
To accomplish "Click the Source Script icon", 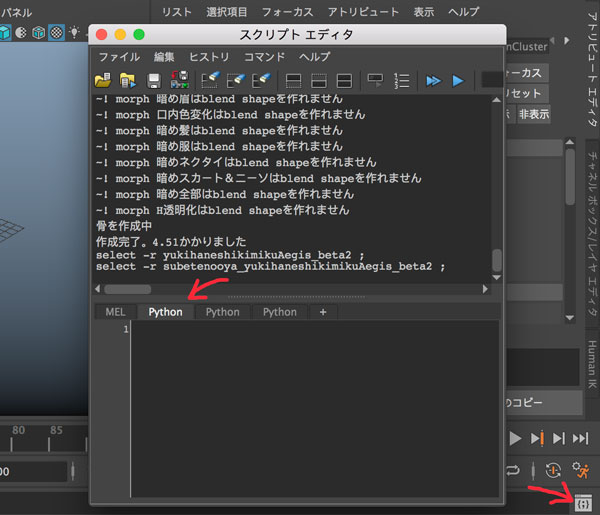I will (128, 80).
